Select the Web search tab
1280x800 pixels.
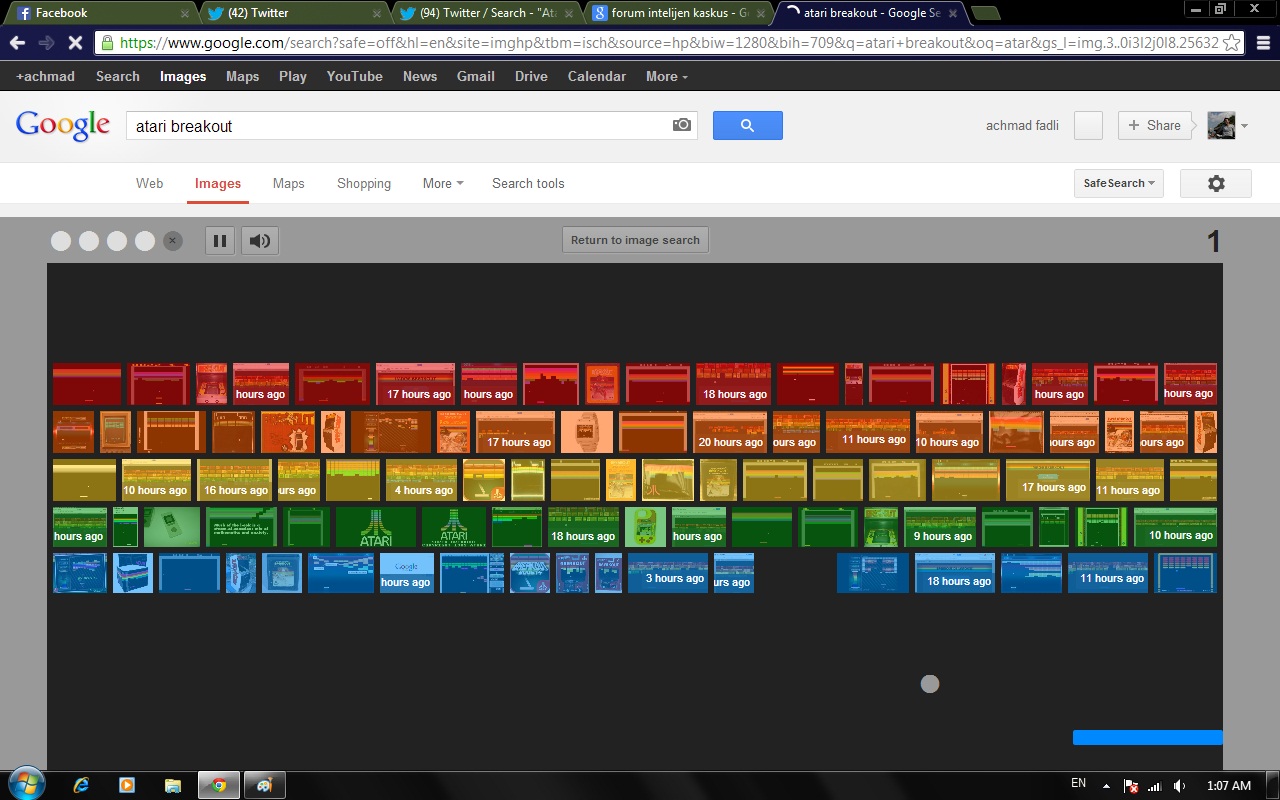coord(149,183)
